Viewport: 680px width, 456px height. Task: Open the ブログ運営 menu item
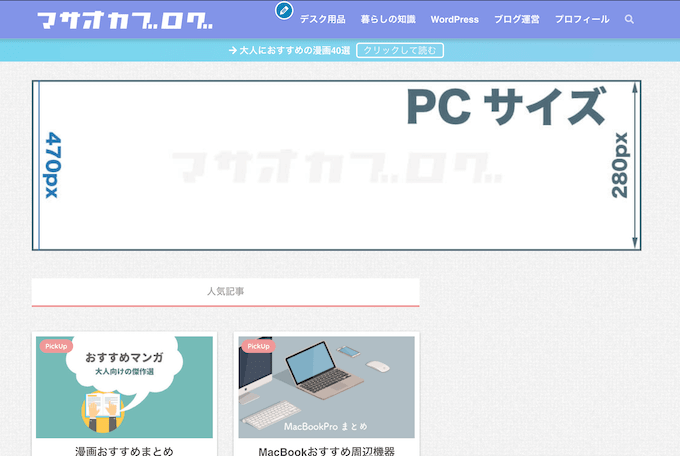[517, 20]
